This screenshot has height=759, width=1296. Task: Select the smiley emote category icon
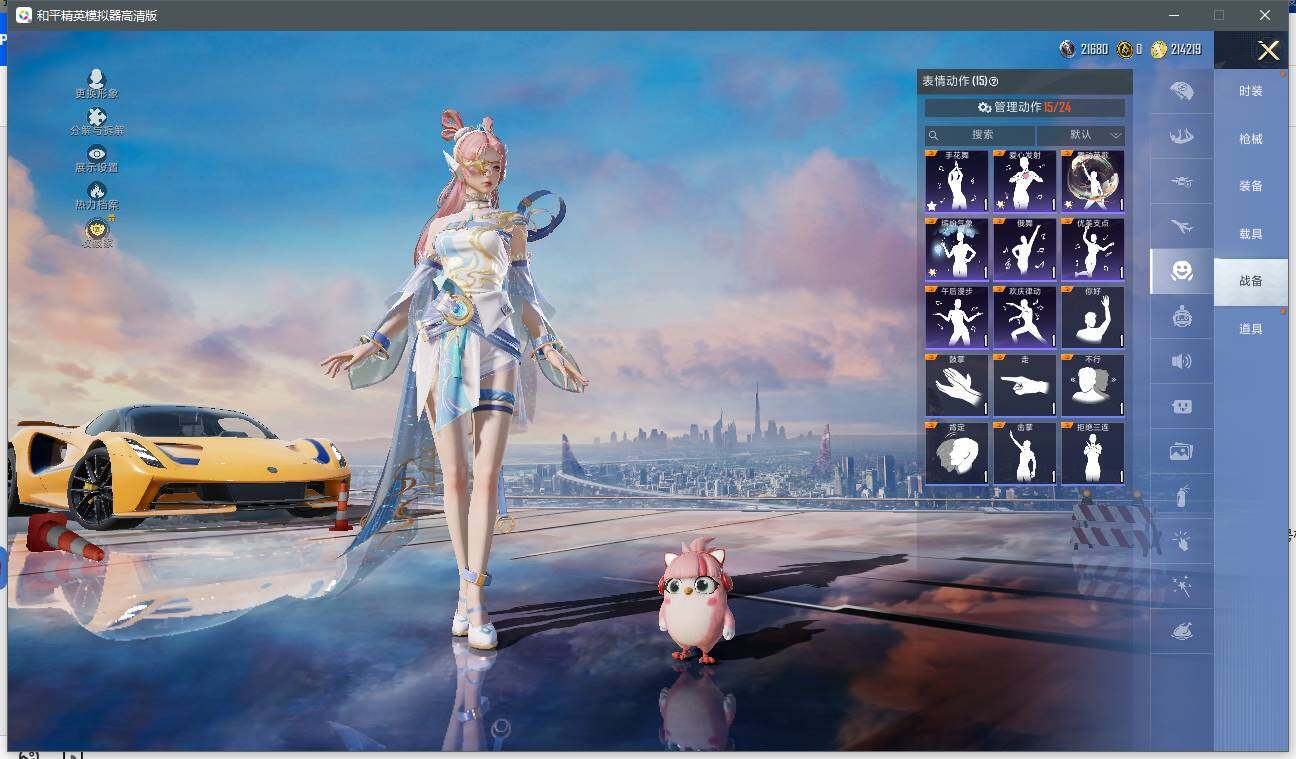[1182, 271]
